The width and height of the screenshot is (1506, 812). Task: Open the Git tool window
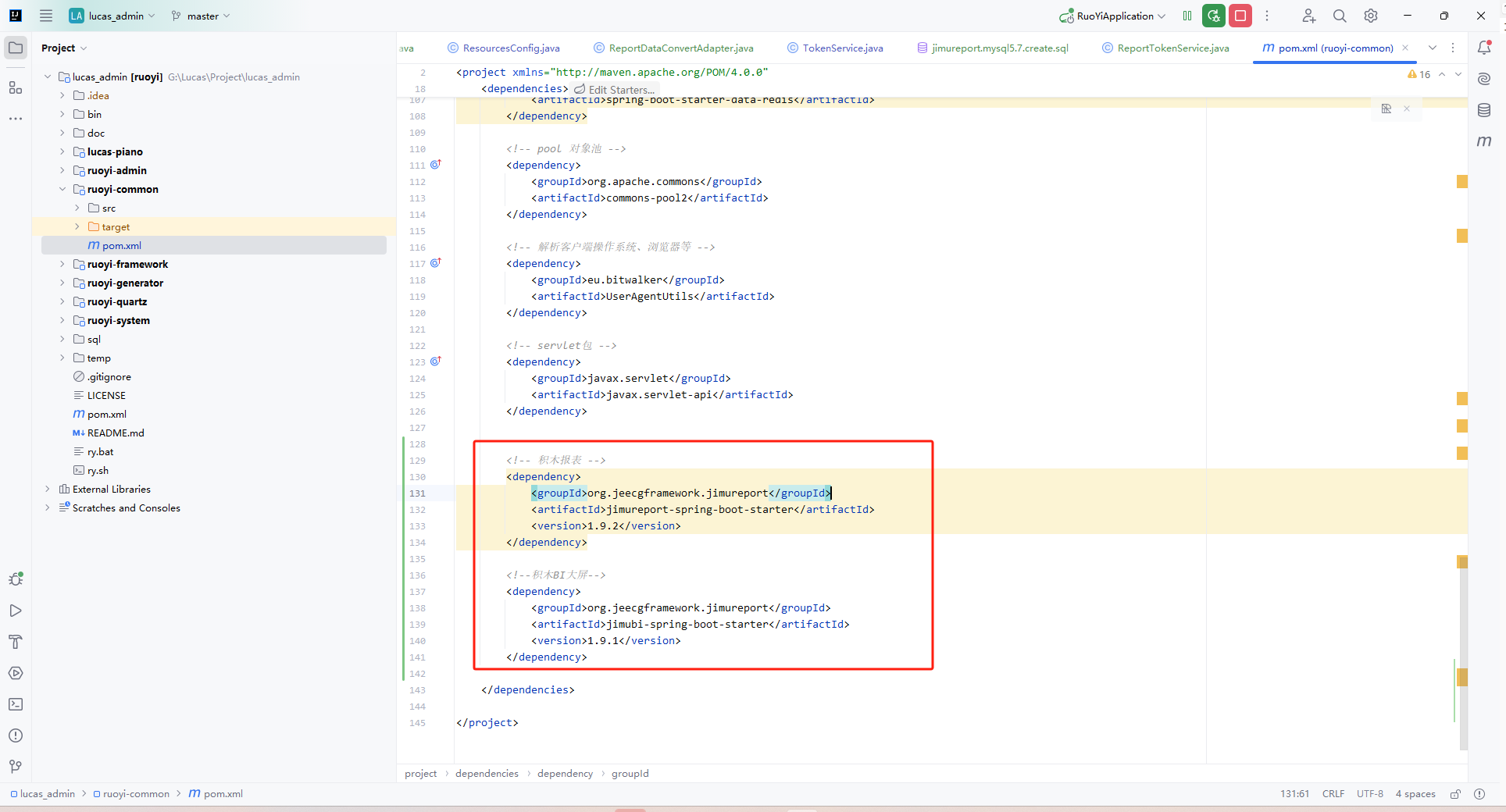[x=16, y=767]
